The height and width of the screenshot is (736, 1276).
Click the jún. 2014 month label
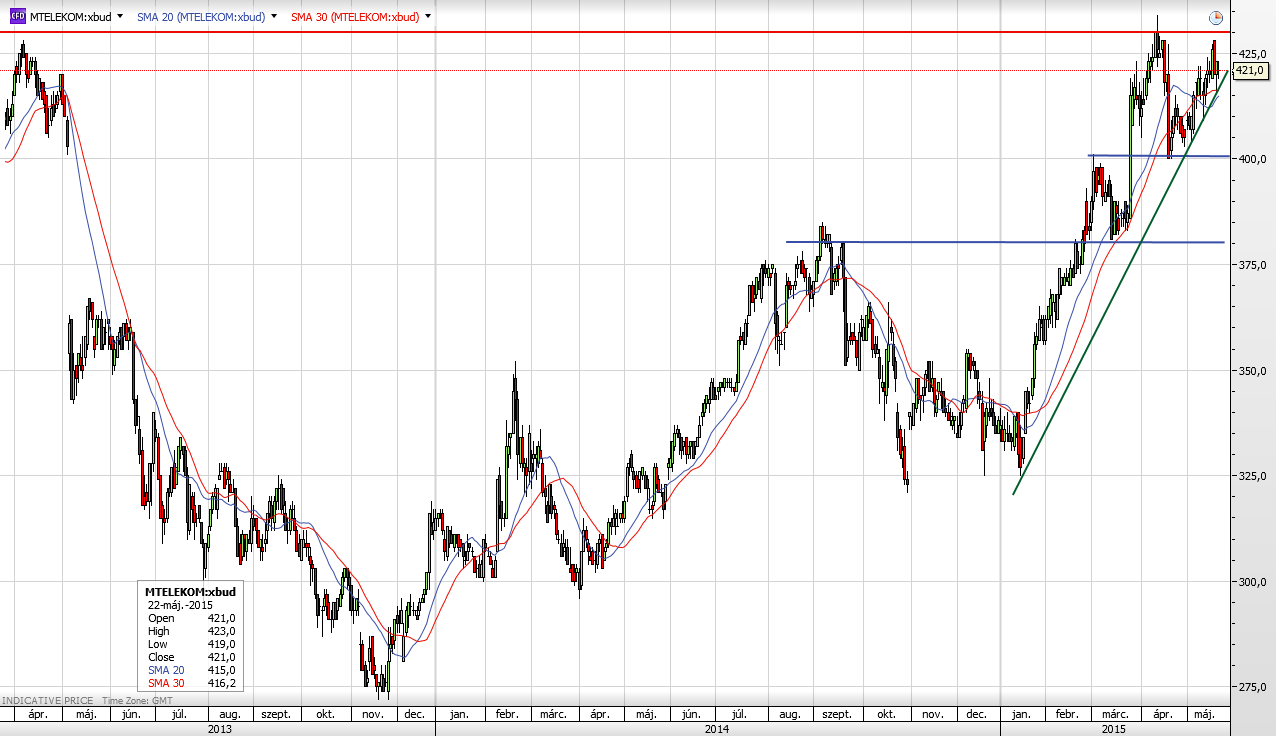click(x=690, y=715)
